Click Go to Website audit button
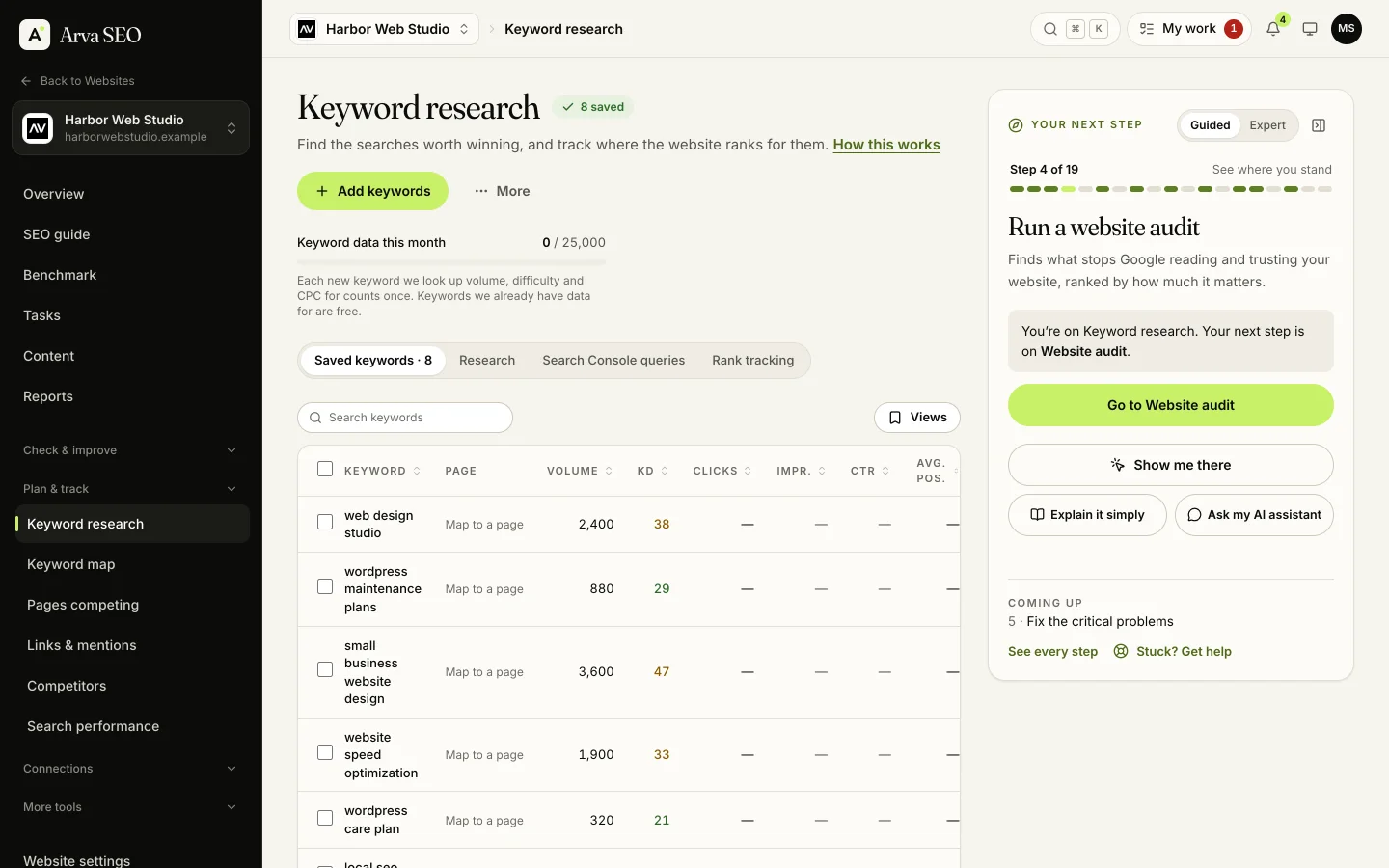This screenshot has height=868, width=1389. [x=1171, y=405]
